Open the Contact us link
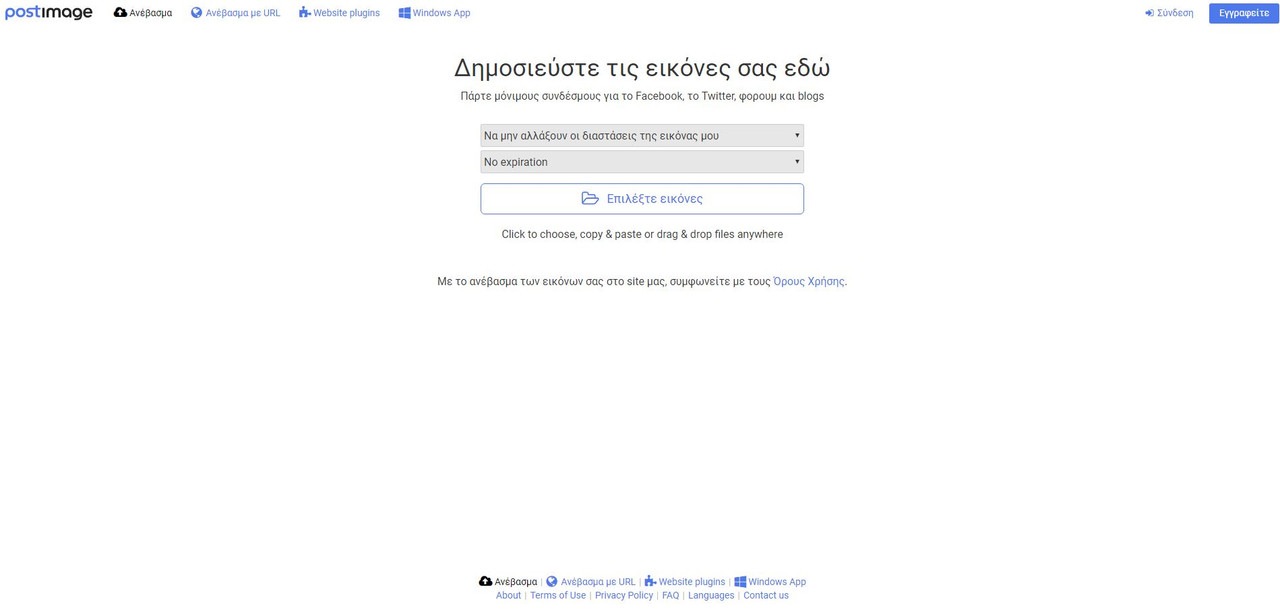 [x=766, y=596]
